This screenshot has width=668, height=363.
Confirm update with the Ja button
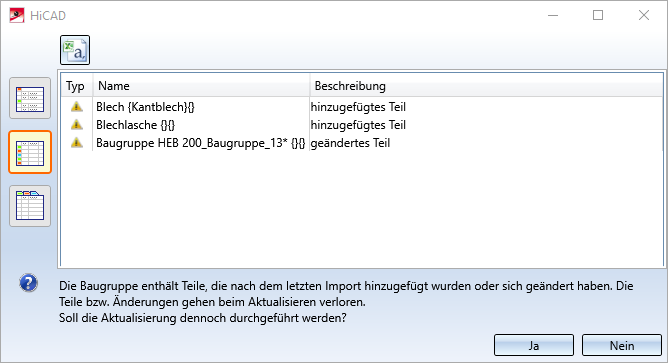coord(534,345)
